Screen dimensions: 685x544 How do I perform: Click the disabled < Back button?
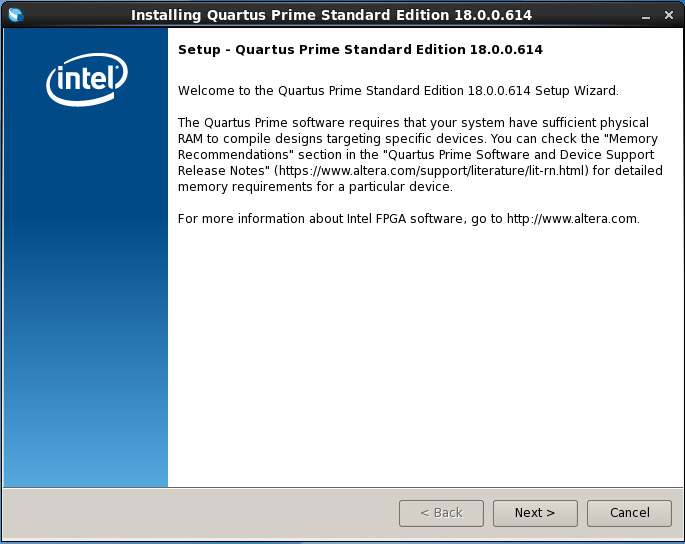[x=441, y=513]
